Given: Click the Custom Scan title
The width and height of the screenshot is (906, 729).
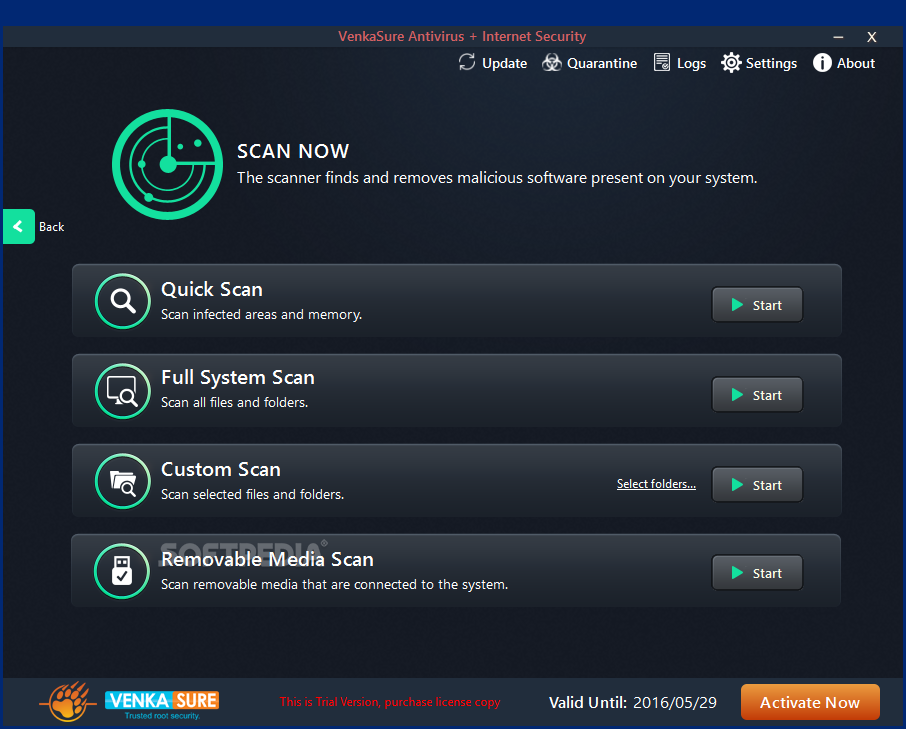Looking at the screenshot, I should tap(221, 470).
